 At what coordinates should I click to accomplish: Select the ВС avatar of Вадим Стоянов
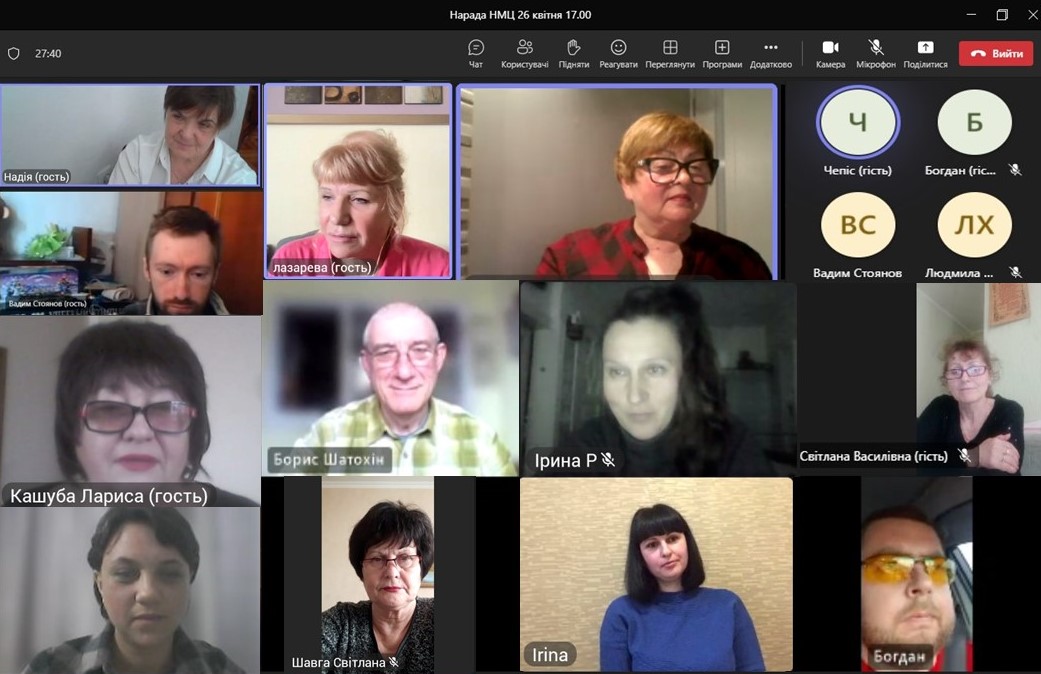pos(858,225)
